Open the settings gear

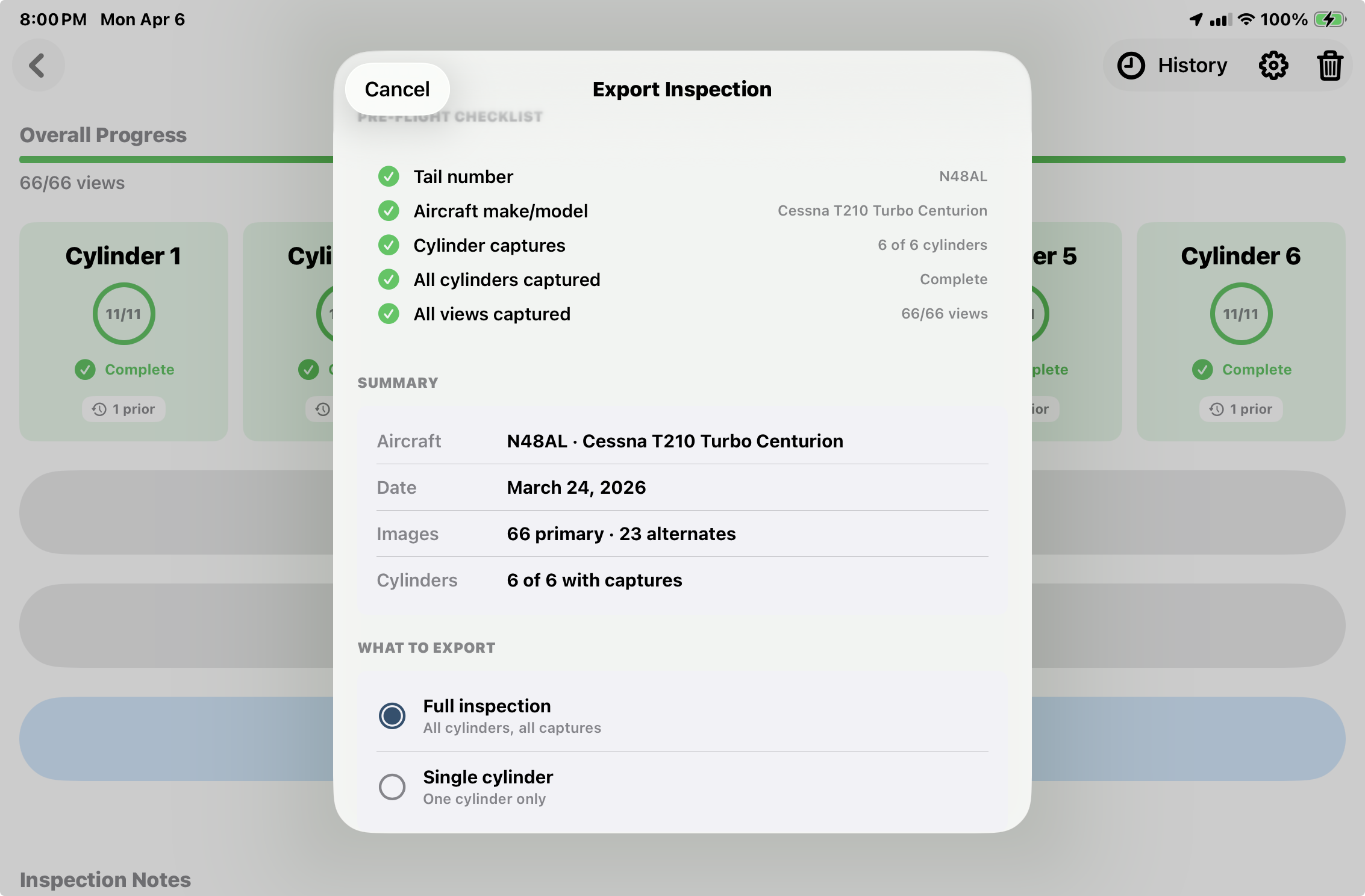pos(1273,65)
